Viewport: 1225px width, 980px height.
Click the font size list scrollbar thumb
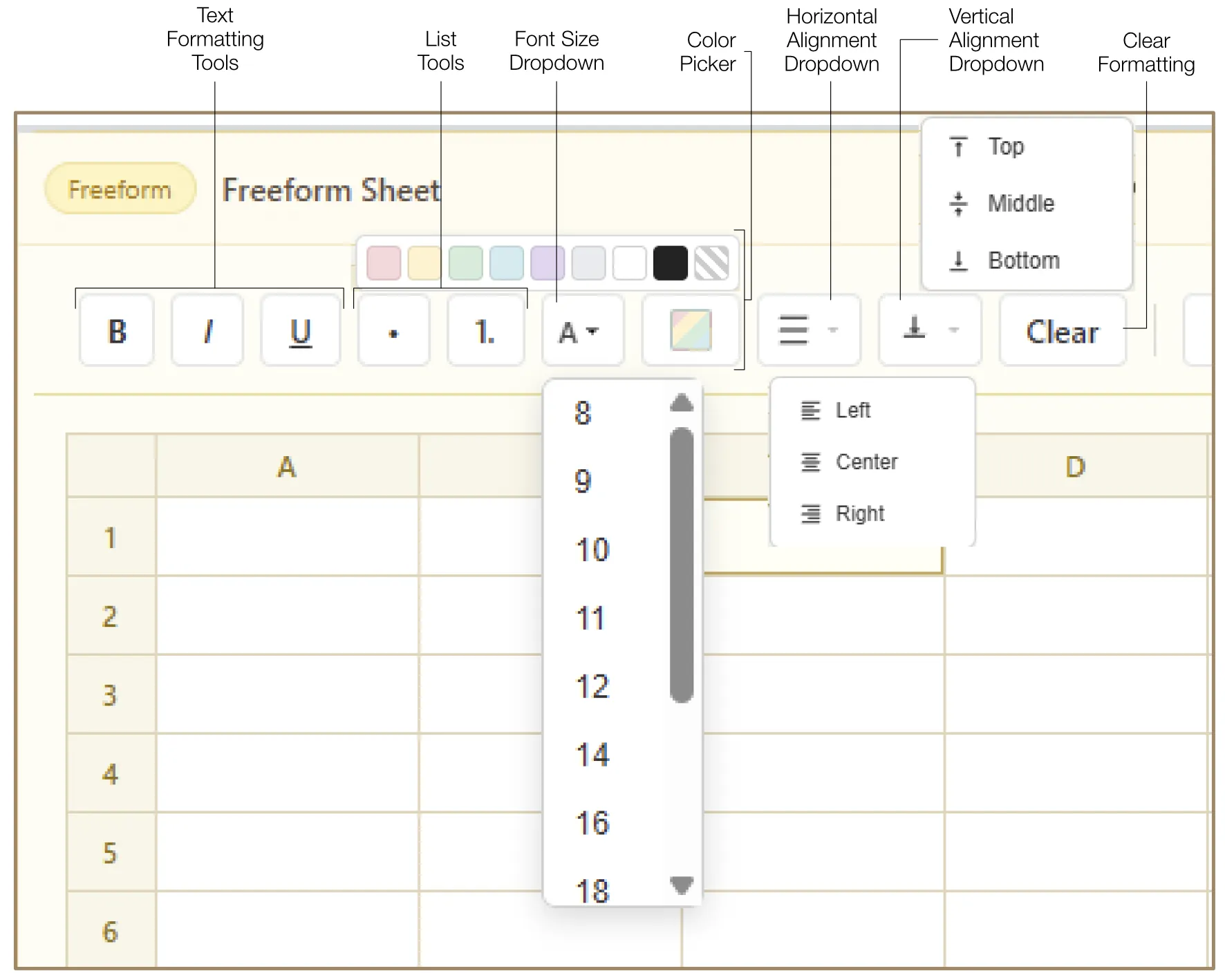coord(682,565)
